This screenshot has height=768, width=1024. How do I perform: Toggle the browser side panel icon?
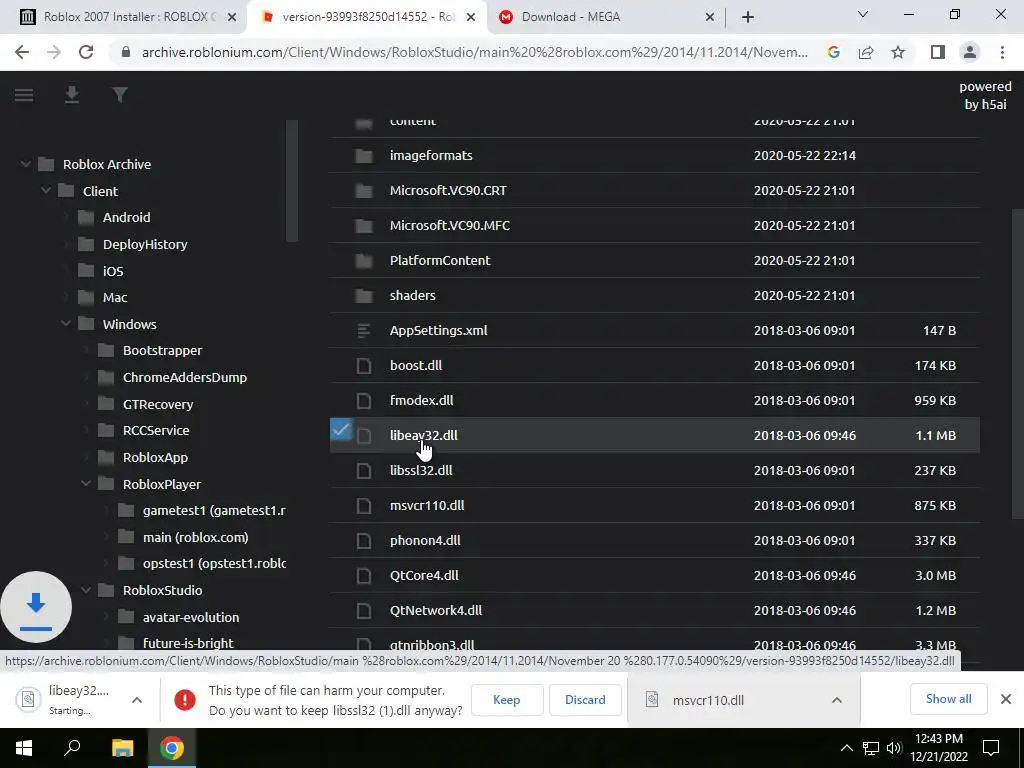click(x=938, y=52)
